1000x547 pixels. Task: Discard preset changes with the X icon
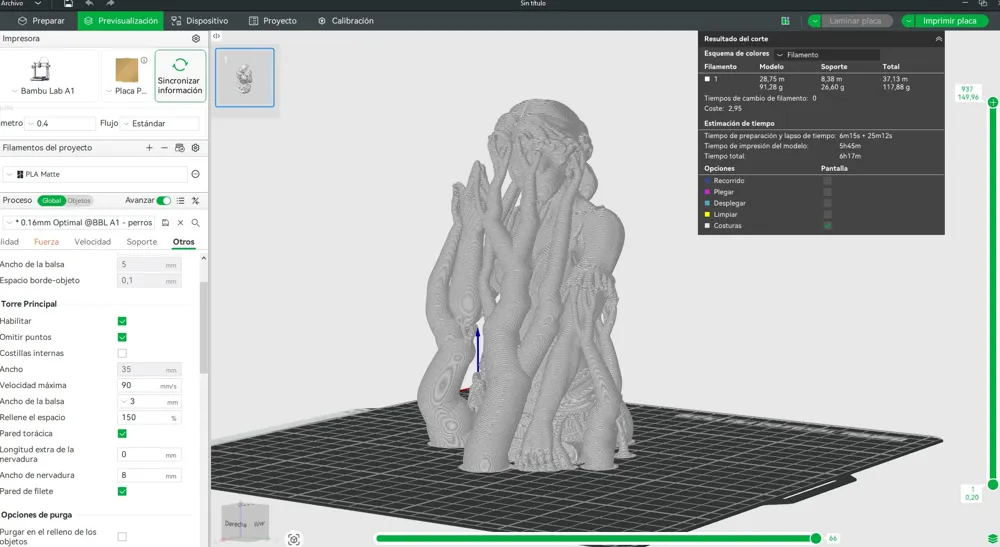coord(180,222)
